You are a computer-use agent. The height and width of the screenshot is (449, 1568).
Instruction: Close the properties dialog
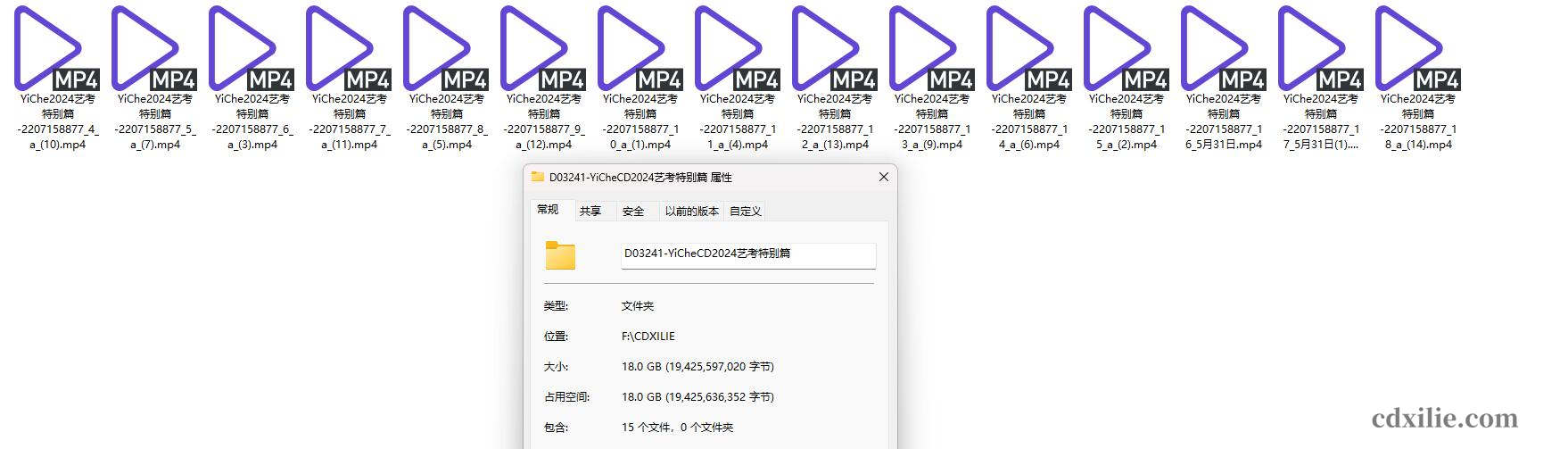(x=884, y=177)
